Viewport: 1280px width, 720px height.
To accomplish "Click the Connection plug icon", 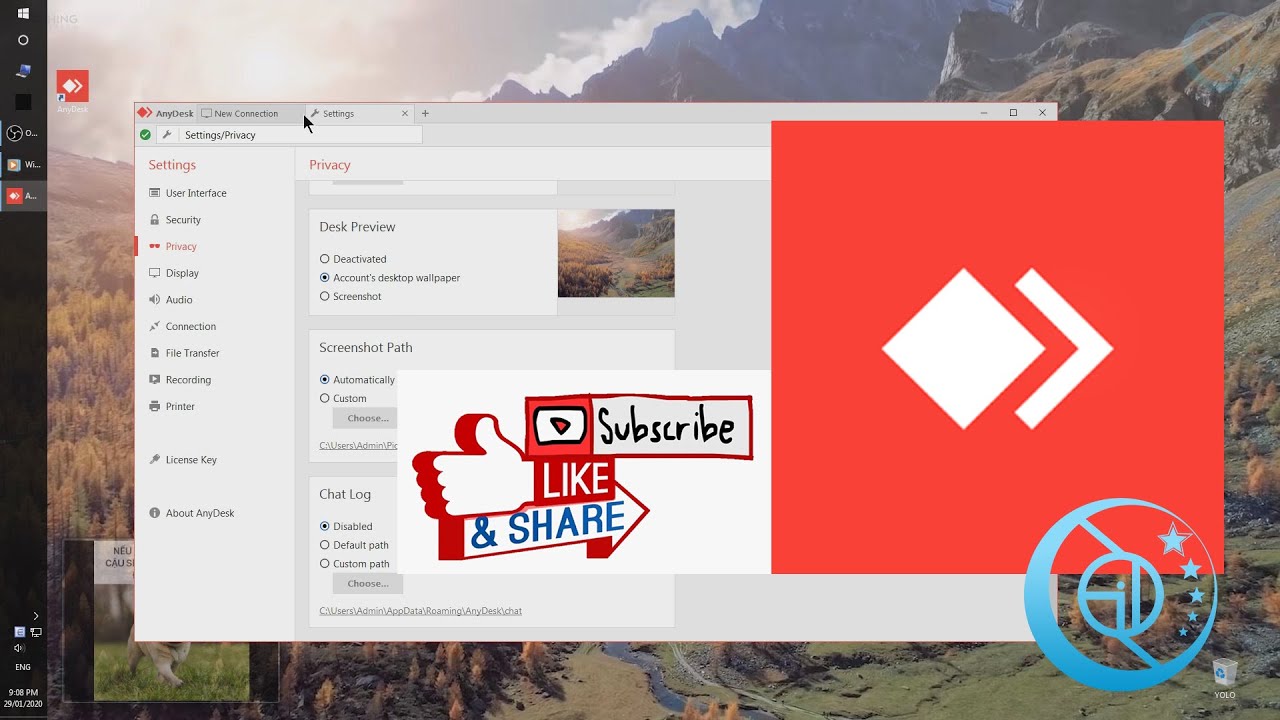I will tap(155, 326).
